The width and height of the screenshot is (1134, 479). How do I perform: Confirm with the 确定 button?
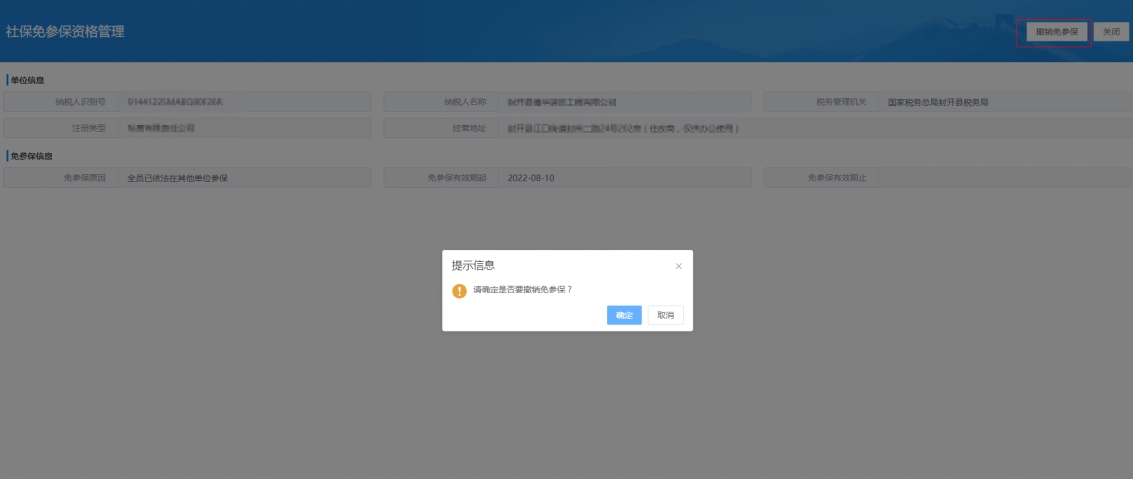tap(624, 315)
